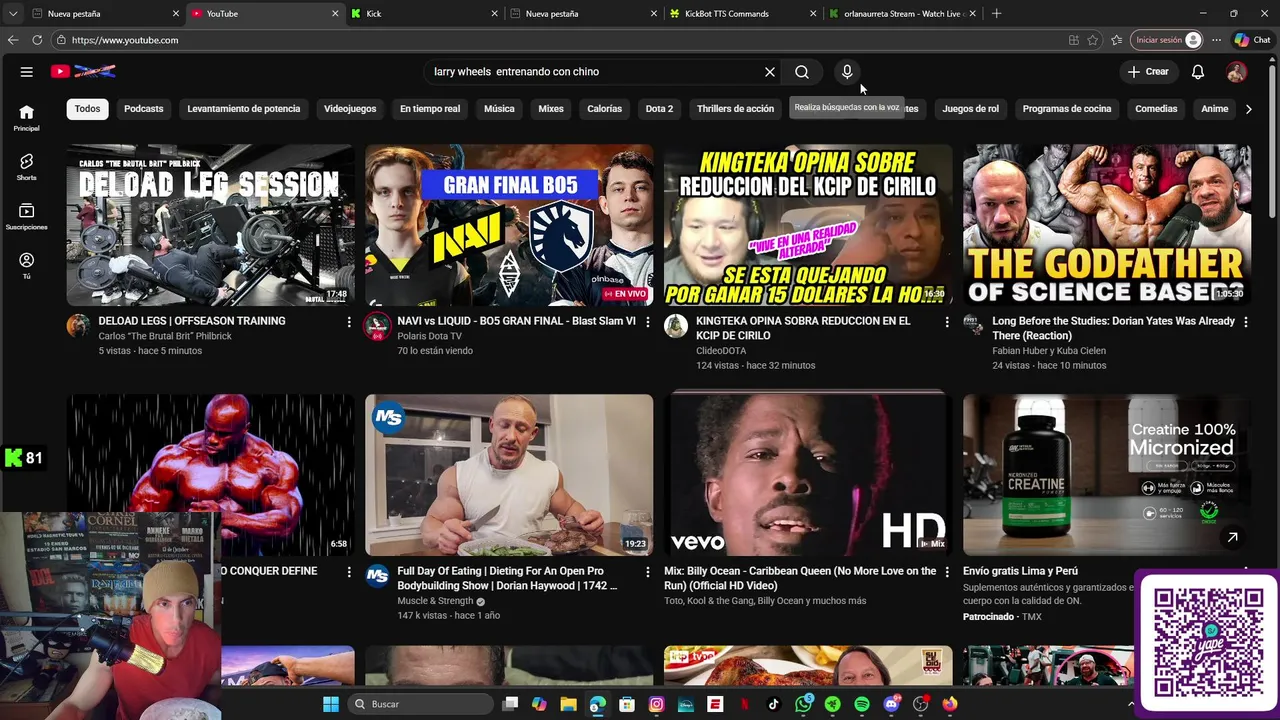This screenshot has width=1280, height=720.
Task: Open the Fabian Huber y Kuba Cielen channel link
Action: (x=1049, y=351)
